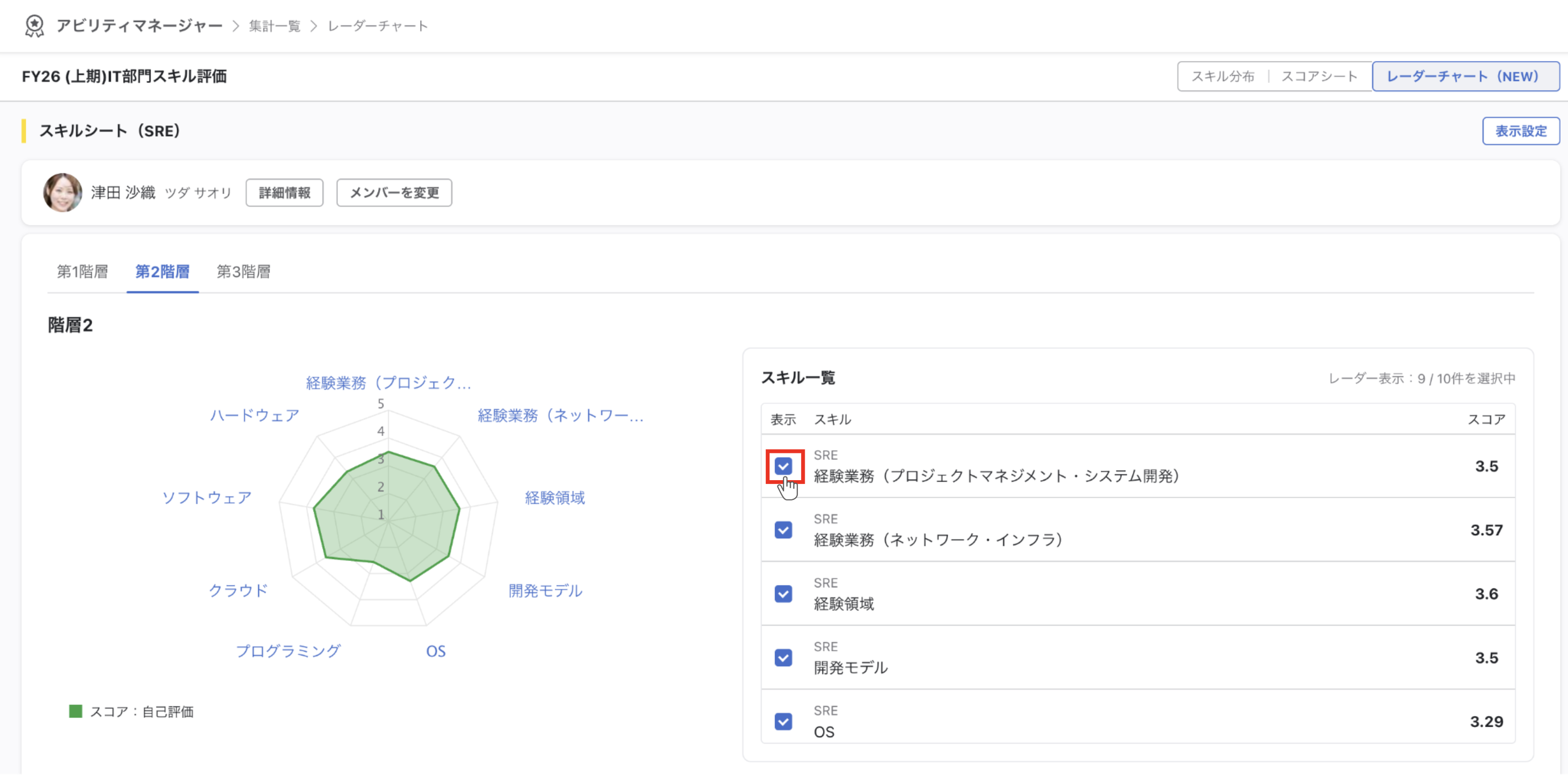Toggle the OS row checkbox
Image resolution: width=1568 pixels, height=780 pixels.
pos(783,722)
